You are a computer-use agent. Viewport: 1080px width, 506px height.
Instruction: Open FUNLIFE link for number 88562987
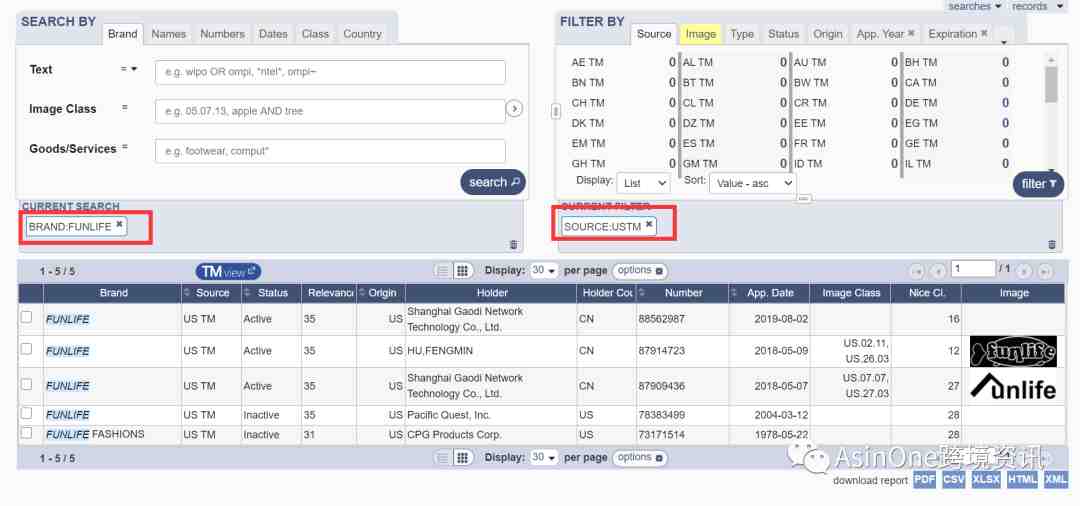(68, 319)
